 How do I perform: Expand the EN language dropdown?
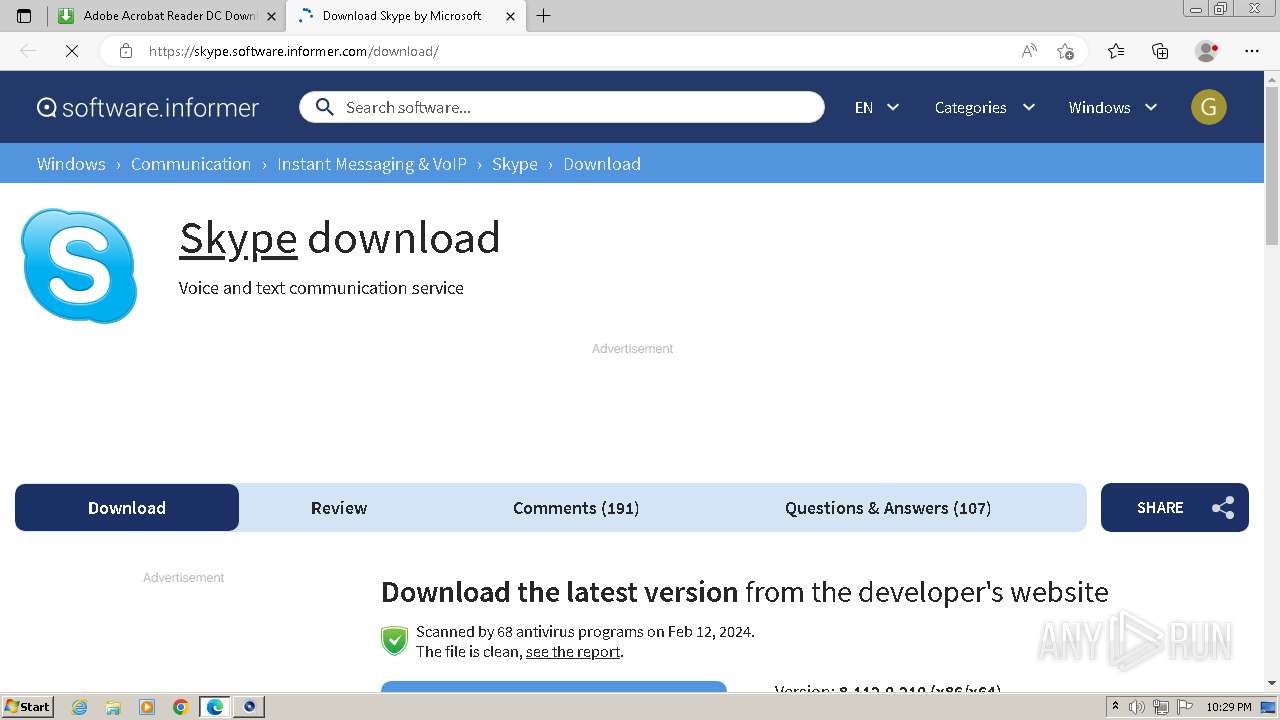tap(877, 107)
